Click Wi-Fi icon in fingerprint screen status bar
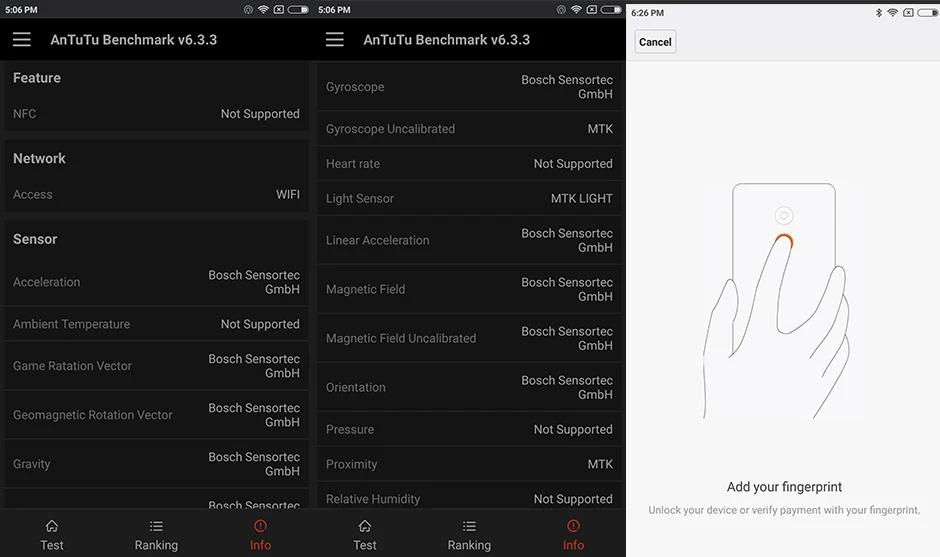This screenshot has height=557, width=940. coord(893,13)
